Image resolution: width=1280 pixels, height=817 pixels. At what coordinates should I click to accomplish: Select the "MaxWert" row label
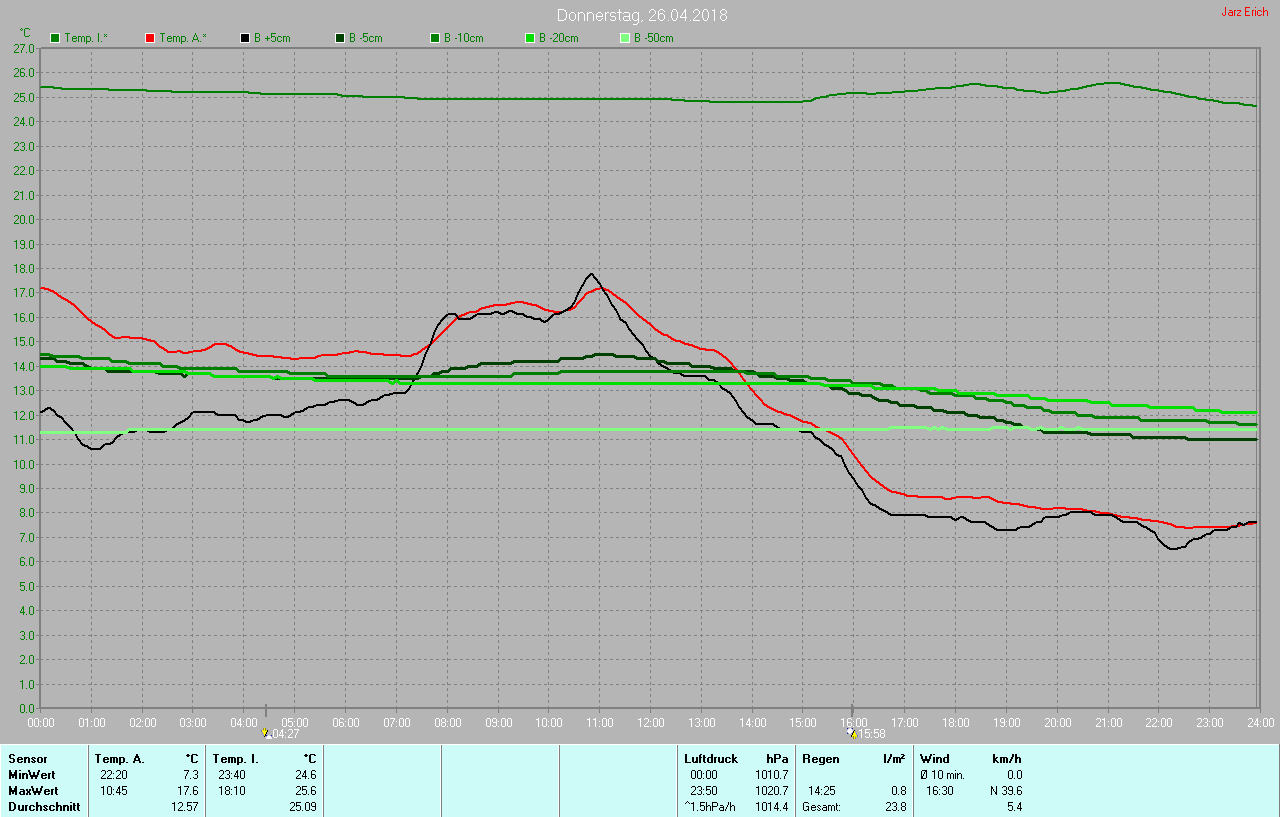[32, 791]
